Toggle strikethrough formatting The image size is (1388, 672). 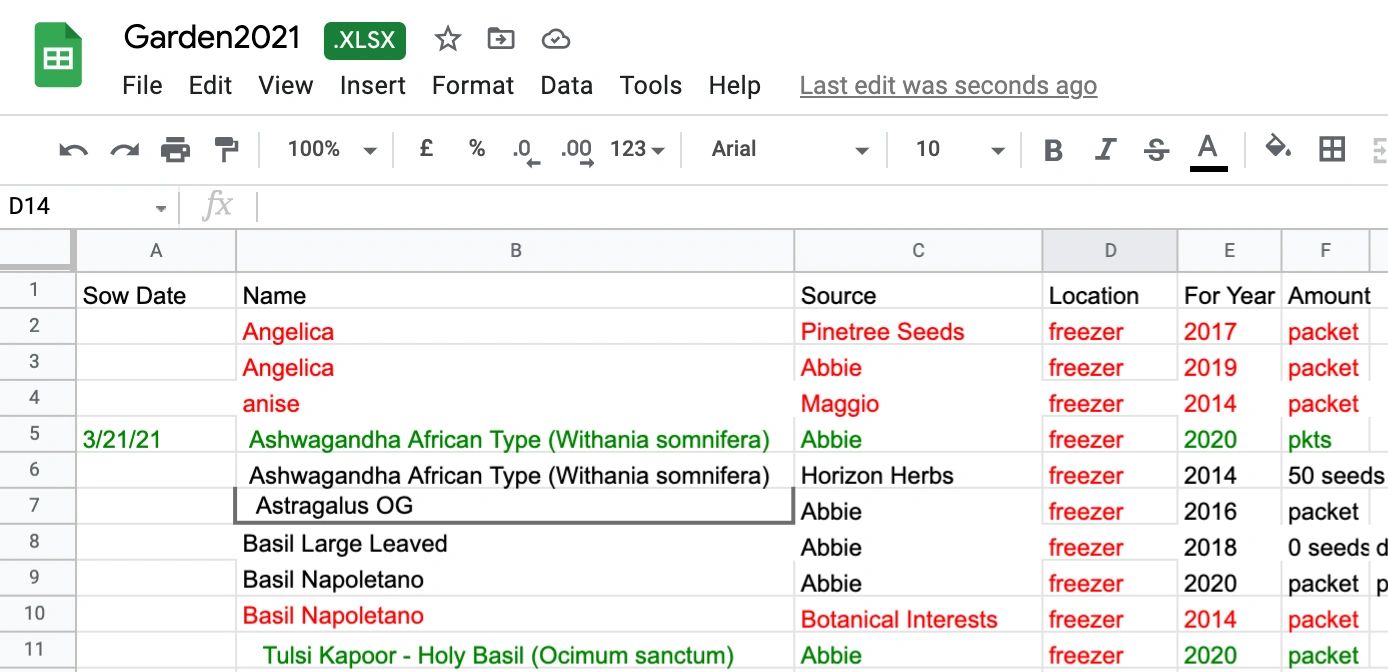1156,148
